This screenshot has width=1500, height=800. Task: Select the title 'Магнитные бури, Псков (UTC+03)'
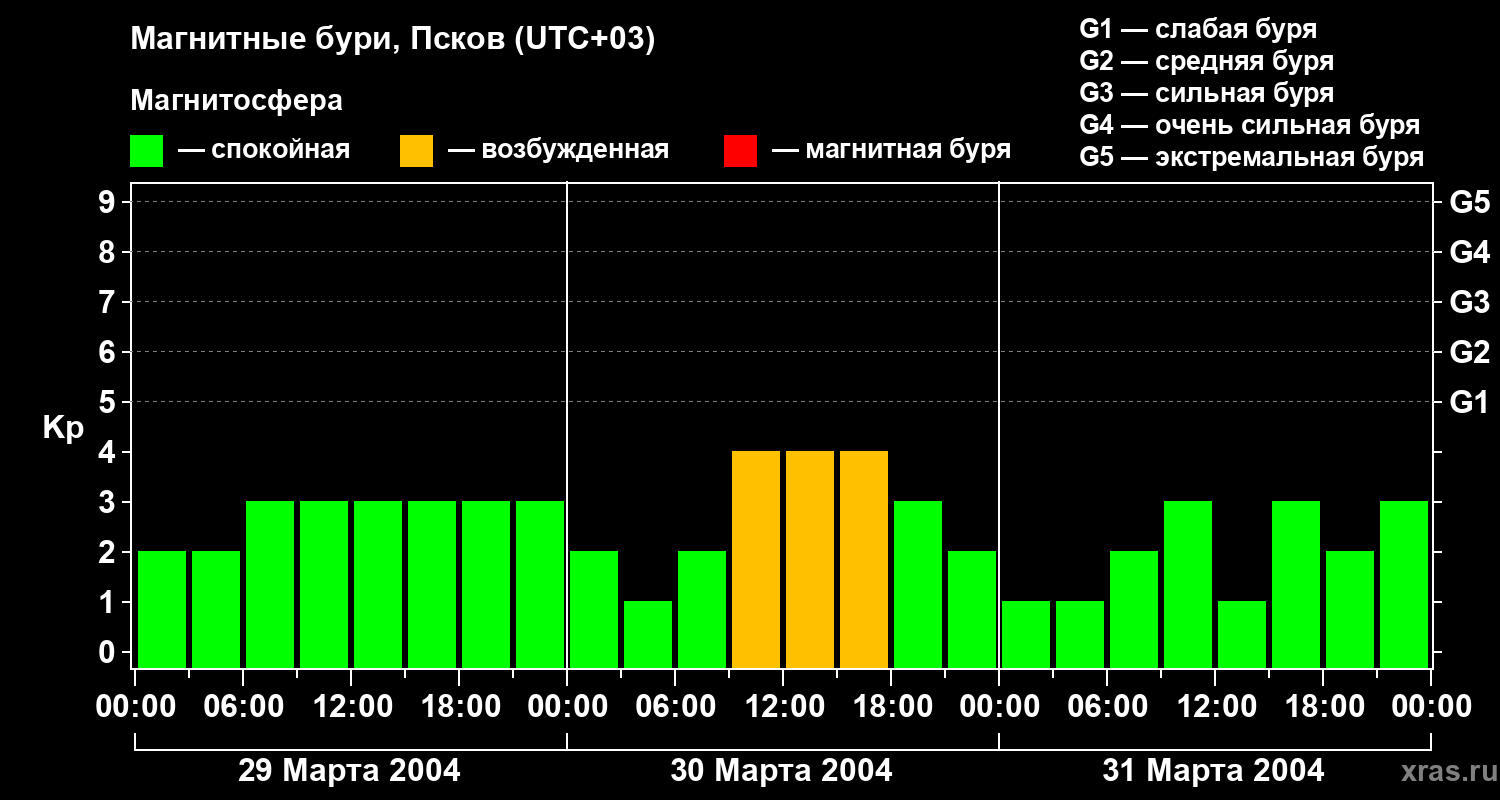point(393,40)
